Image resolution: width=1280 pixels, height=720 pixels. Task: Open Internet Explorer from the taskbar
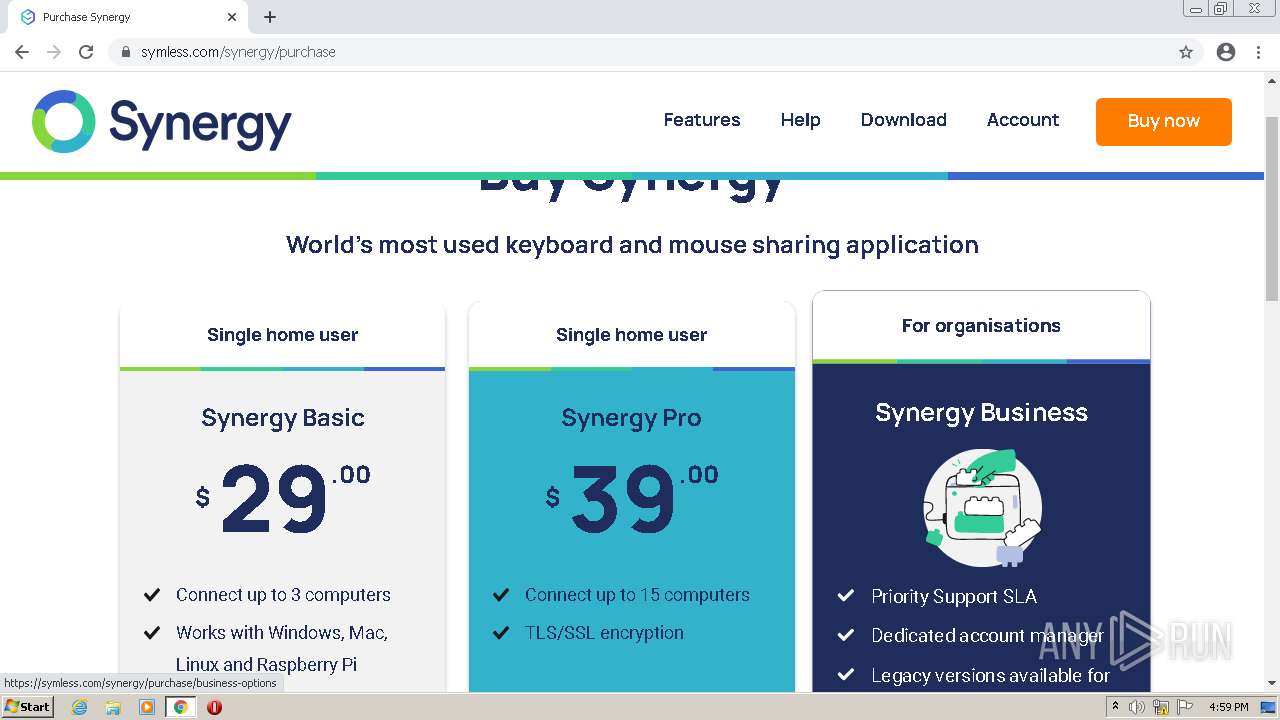(x=80, y=707)
